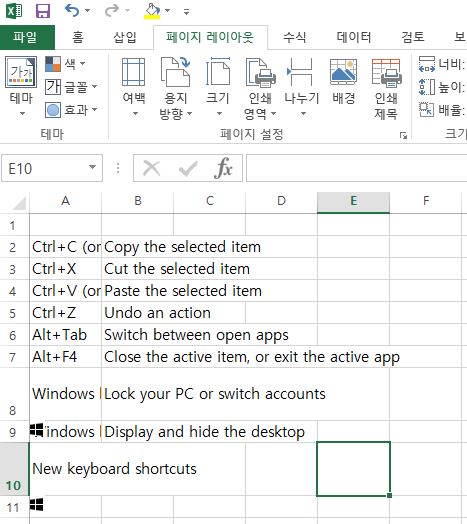Viewport: 467px width, 524px height.
Task: Click the Windows logo image in row 11
Action: [x=36, y=505]
